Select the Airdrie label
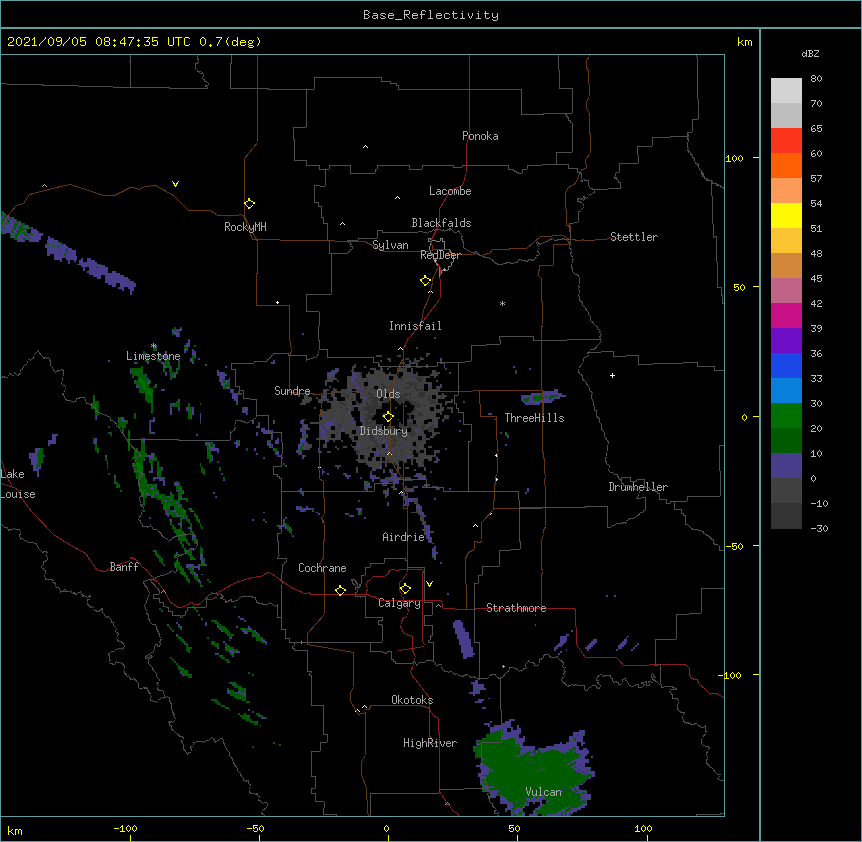 tap(403, 537)
